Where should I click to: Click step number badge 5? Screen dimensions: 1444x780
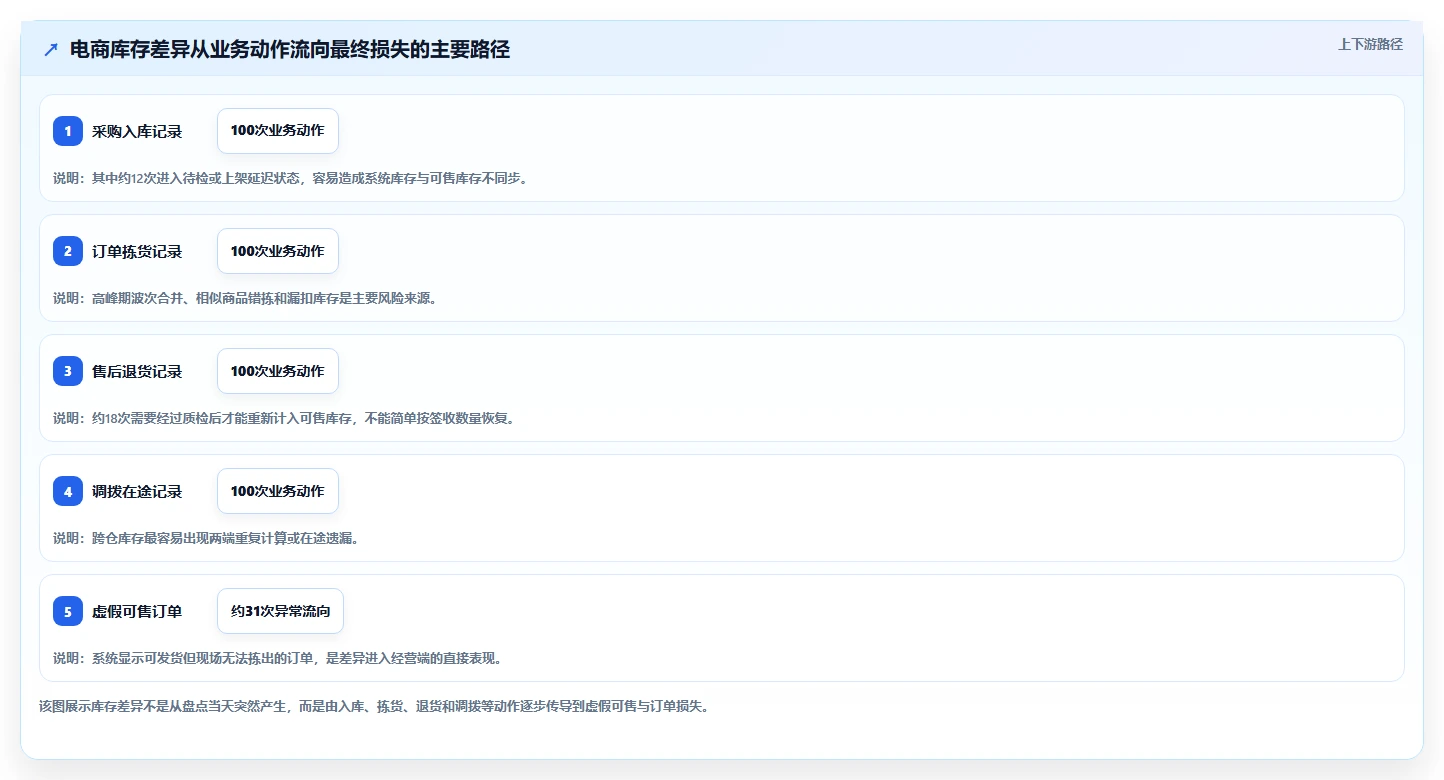point(68,611)
